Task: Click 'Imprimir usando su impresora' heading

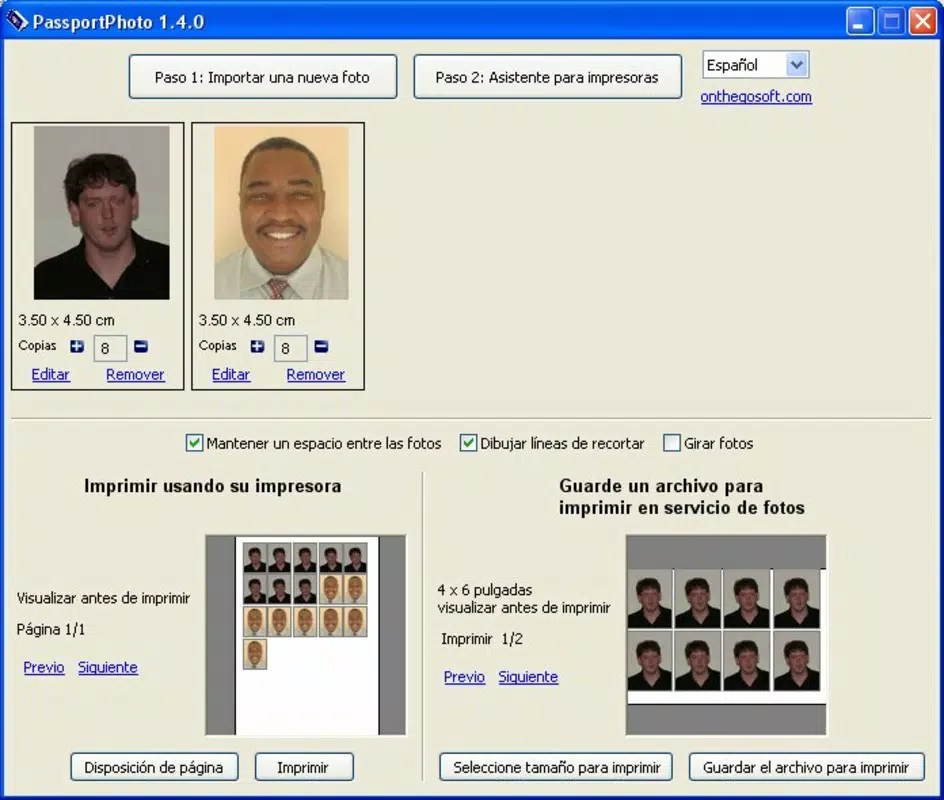Action: 213,486
